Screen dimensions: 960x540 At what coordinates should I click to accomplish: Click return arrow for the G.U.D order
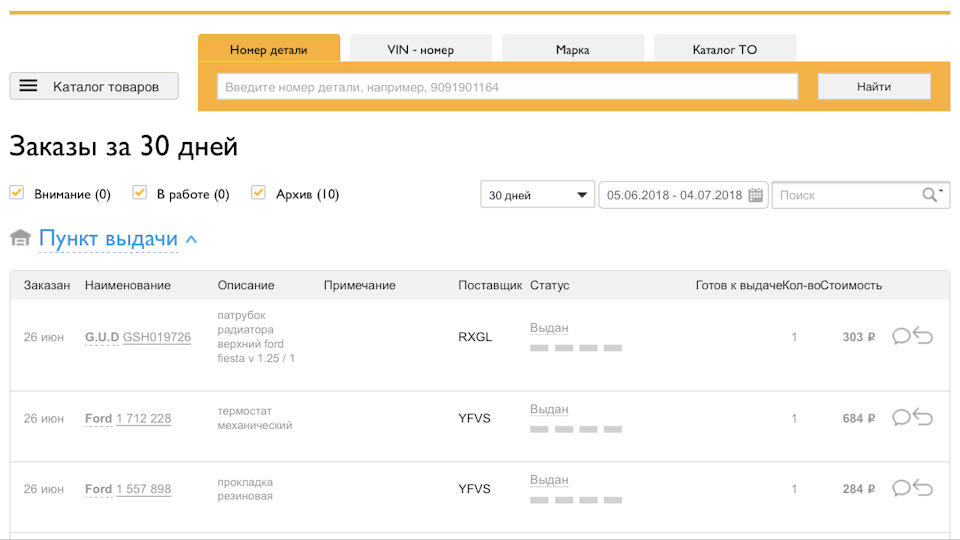923,336
